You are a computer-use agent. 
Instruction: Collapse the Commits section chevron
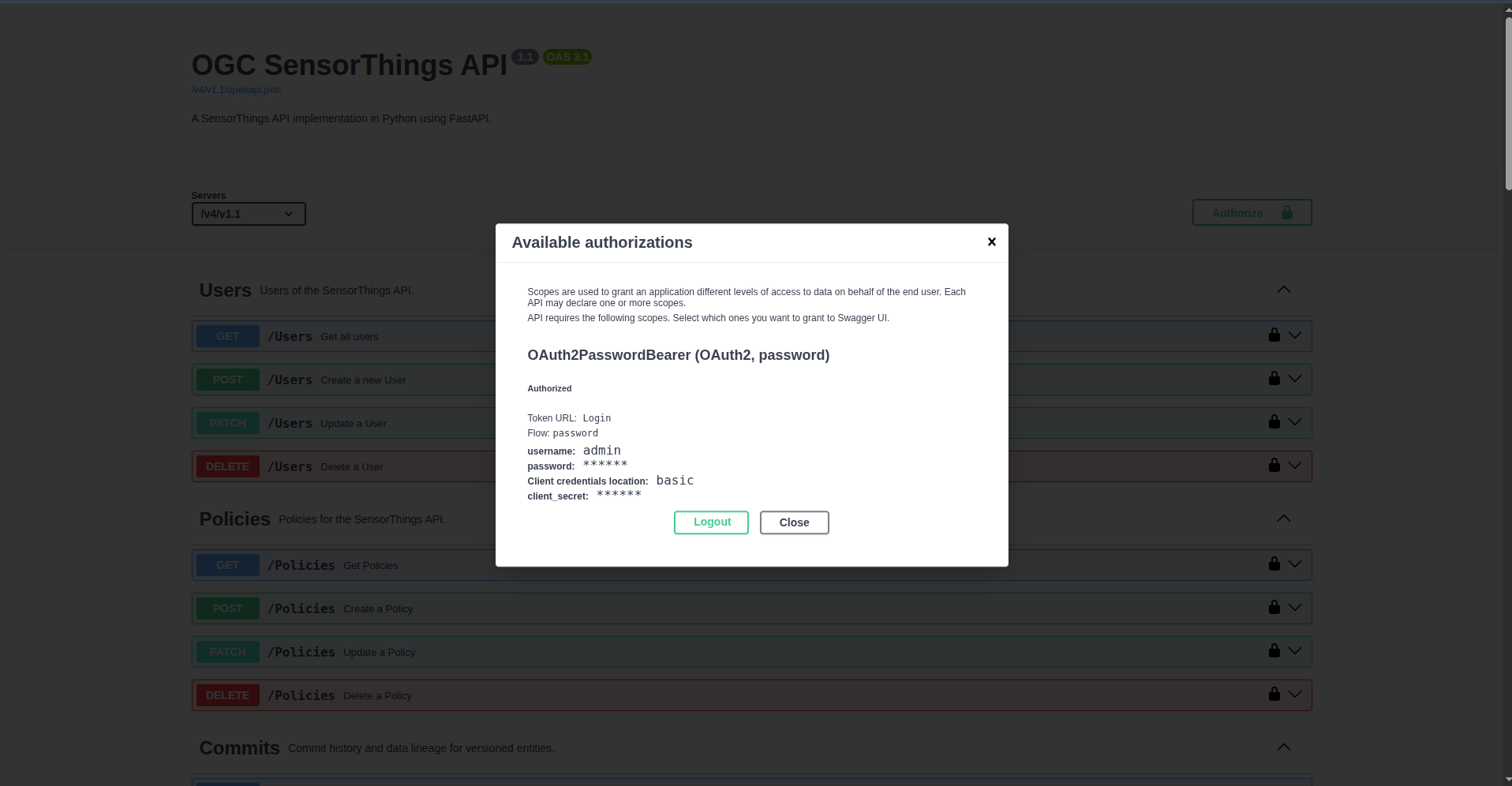point(1284,747)
